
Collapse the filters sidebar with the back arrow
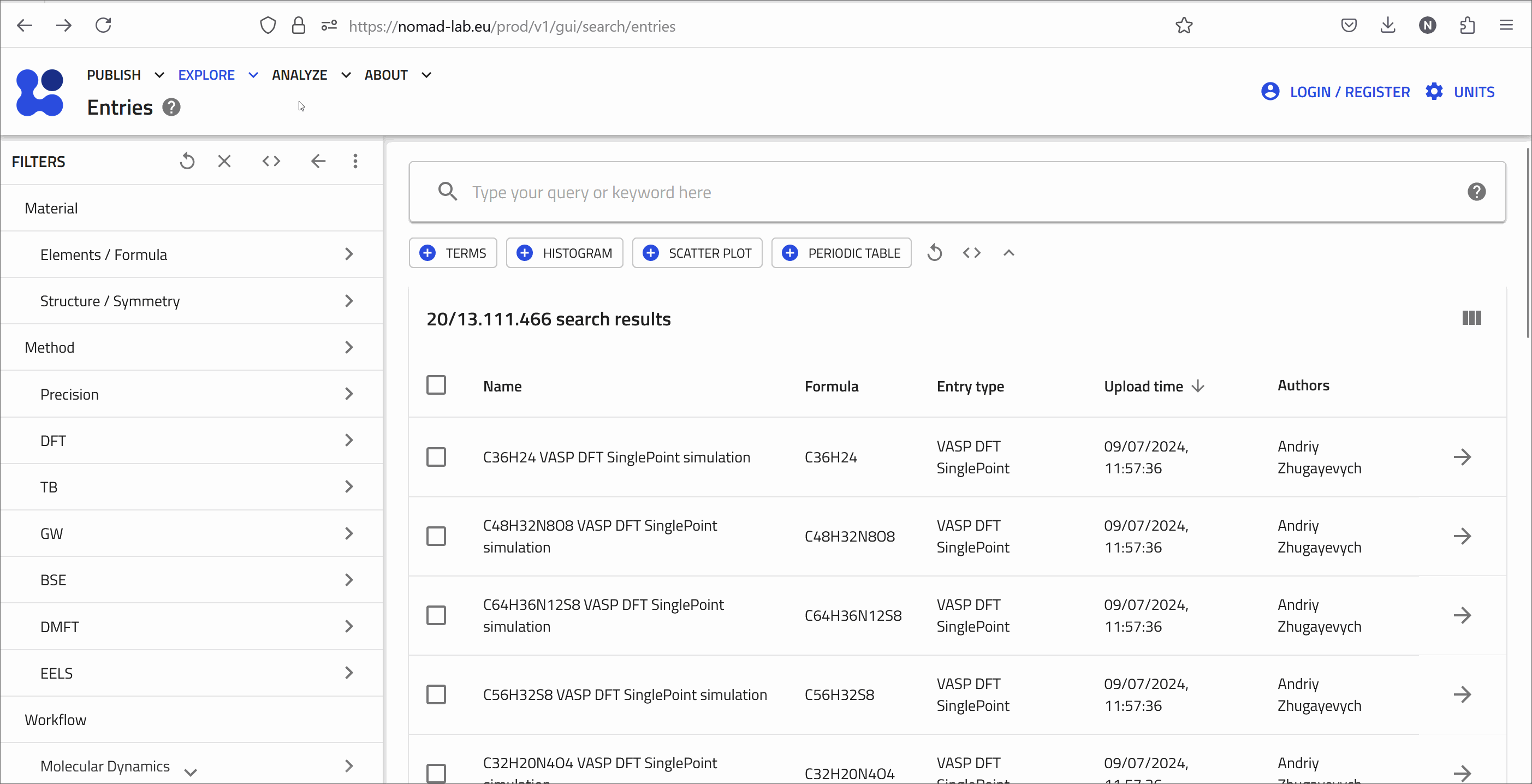[319, 161]
